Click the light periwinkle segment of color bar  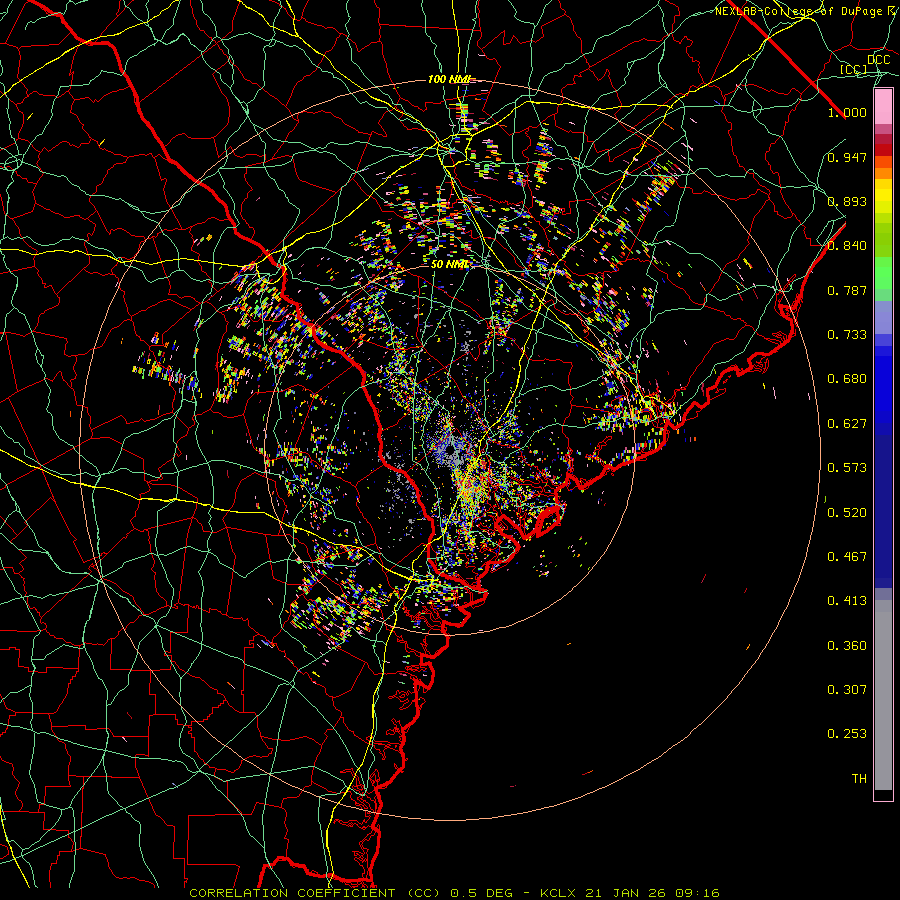pyautogui.click(x=883, y=317)
